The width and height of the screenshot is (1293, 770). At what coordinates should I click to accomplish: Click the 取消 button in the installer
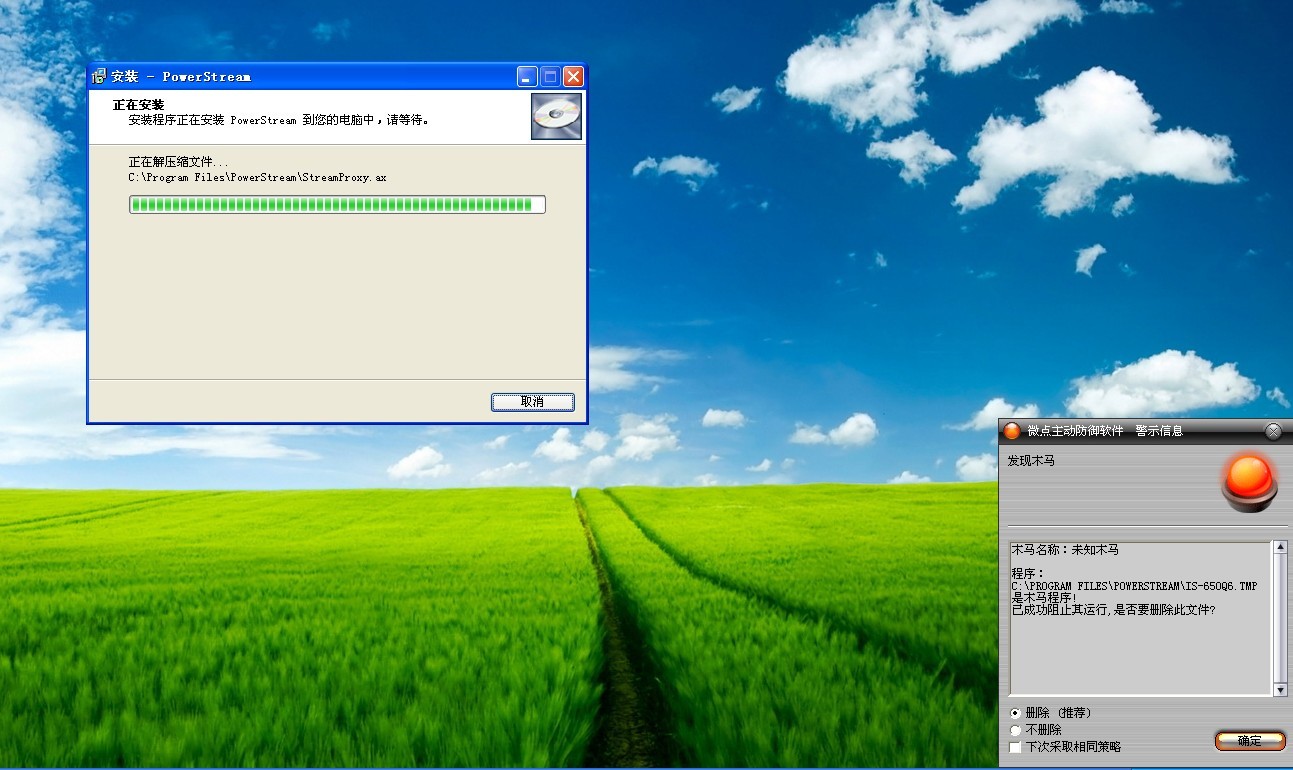[533, 402]
